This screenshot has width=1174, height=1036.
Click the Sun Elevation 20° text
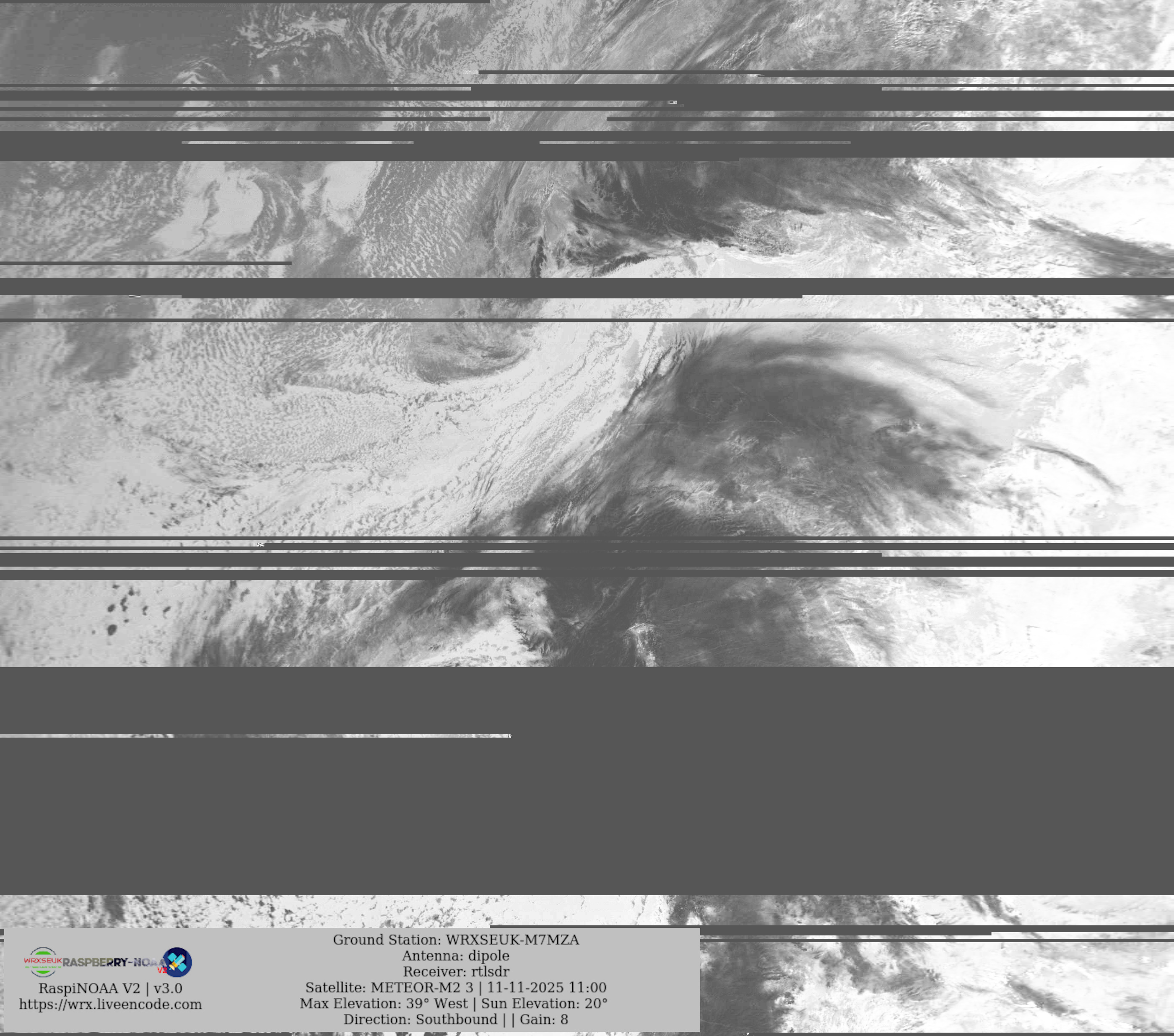[544, 1003]
